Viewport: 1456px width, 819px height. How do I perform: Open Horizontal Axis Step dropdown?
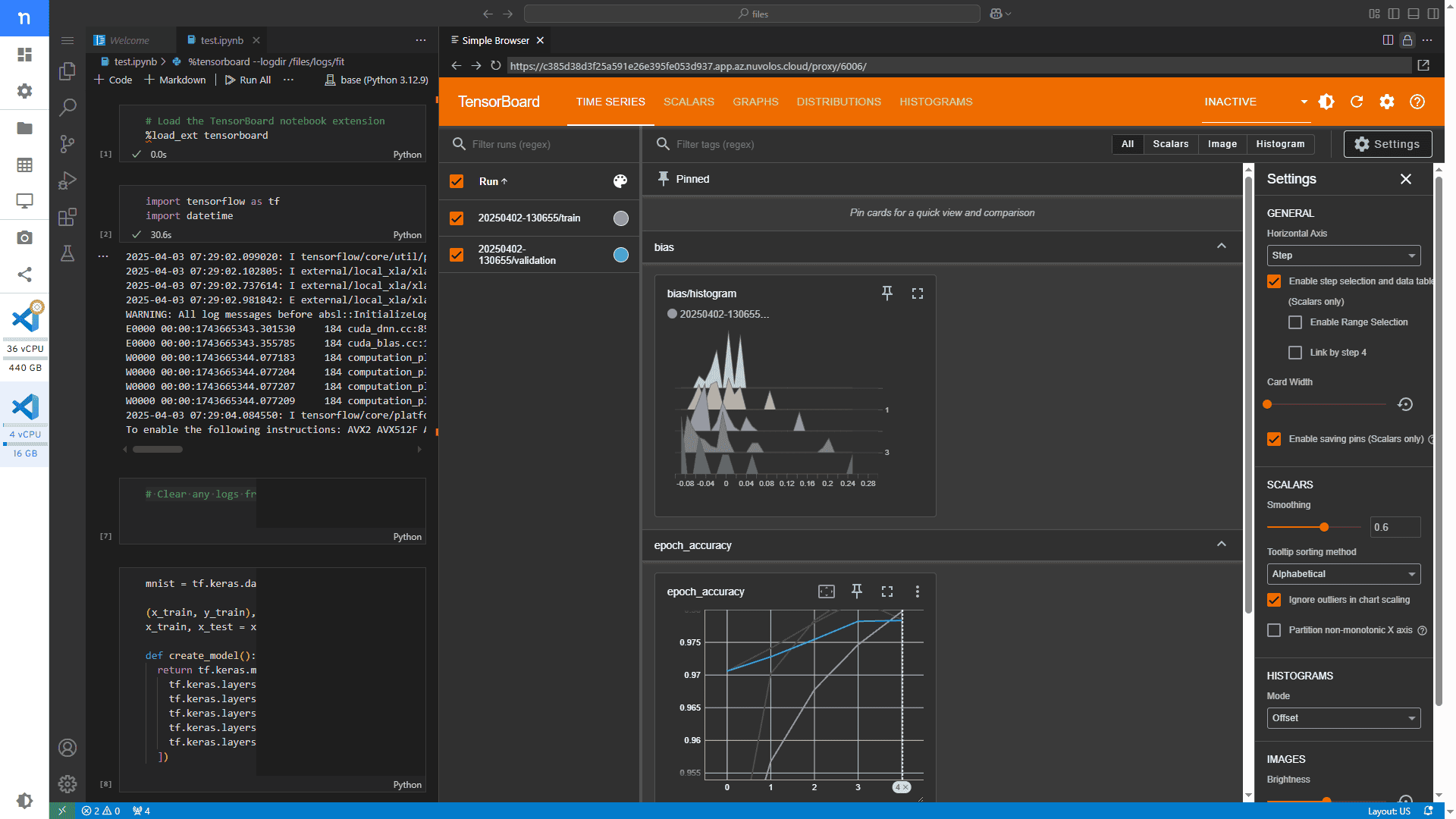tap(1343, 256)
